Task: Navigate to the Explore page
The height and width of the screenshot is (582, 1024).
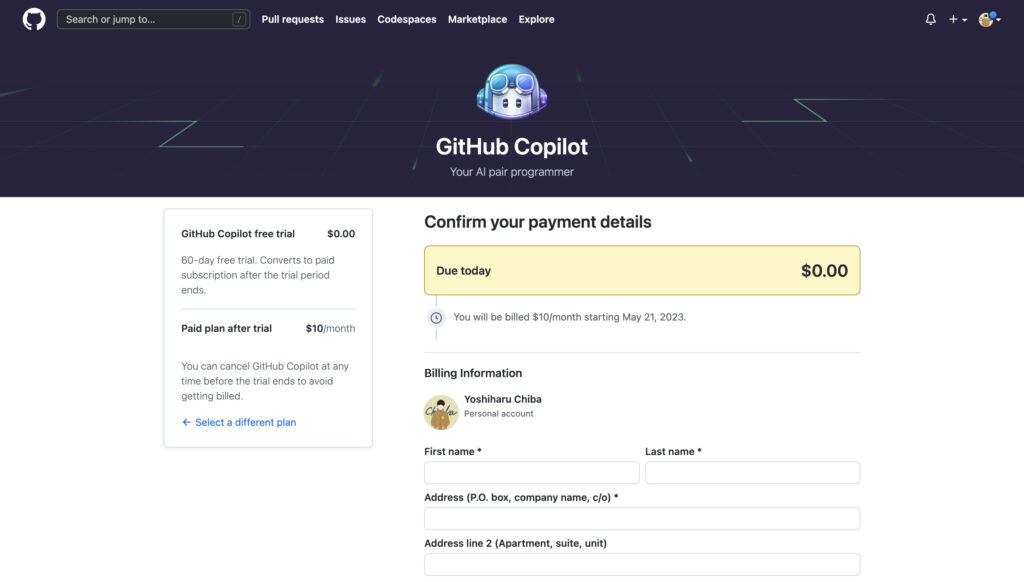Action: 536,19
